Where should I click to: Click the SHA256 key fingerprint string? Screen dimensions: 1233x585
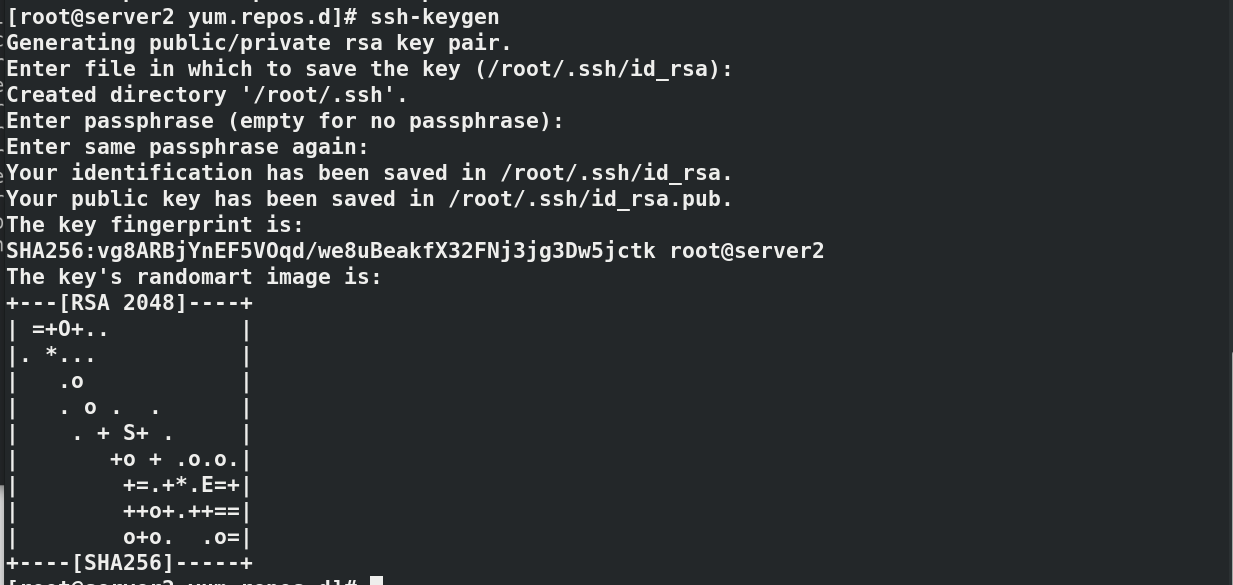pos(331,251)
